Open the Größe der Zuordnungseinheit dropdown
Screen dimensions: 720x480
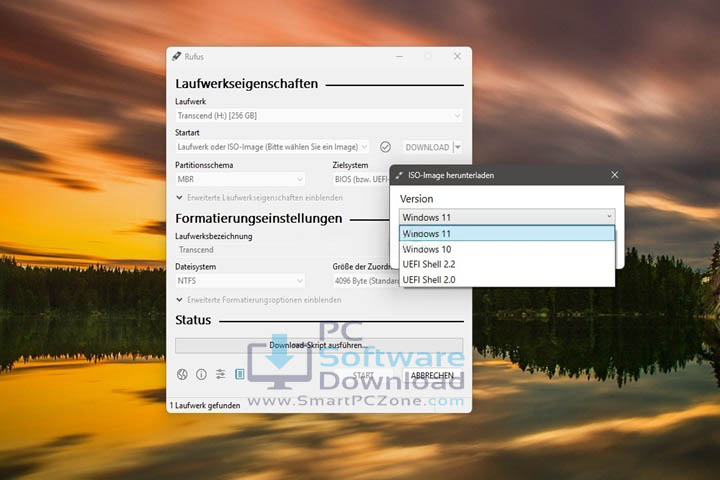(x=366, y=281)
